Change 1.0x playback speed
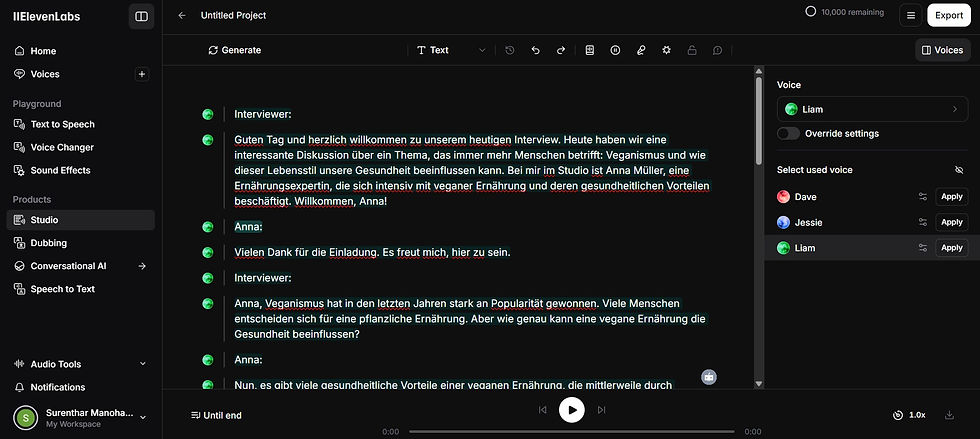 coord(909,415)
